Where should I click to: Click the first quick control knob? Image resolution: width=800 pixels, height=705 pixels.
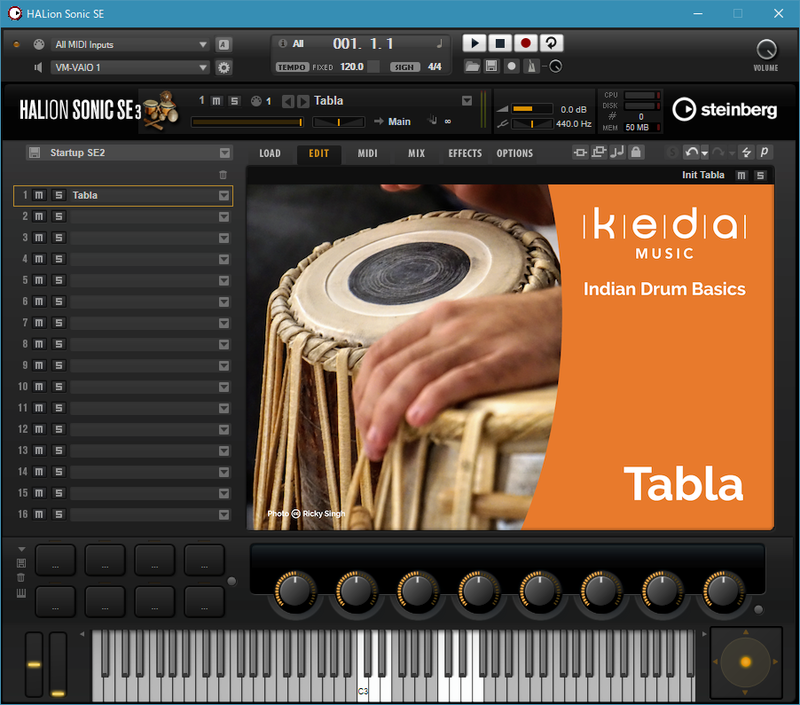295,591
